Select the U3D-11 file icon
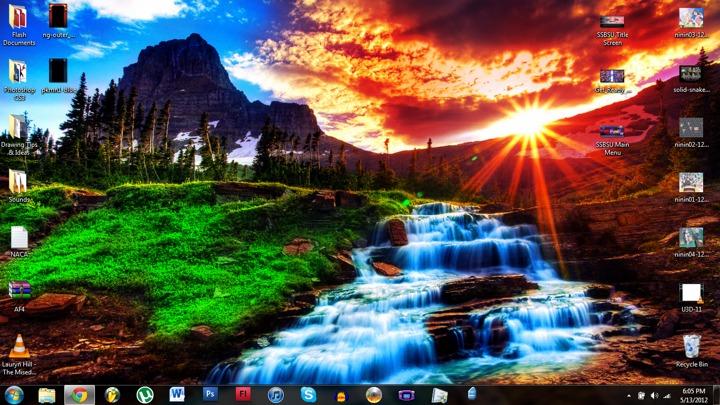720x405 pixels. pos(691,297)
